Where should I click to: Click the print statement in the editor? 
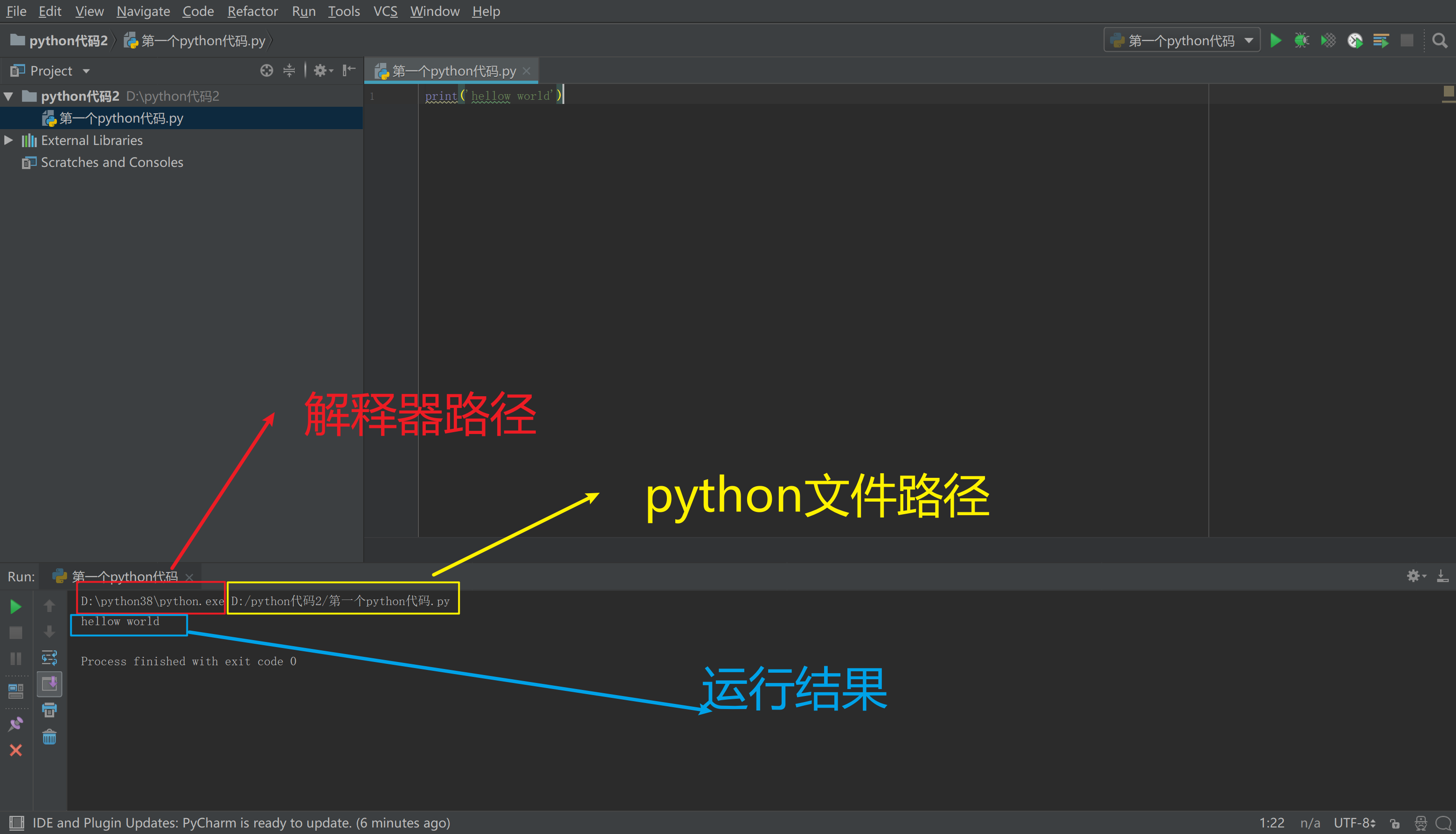click(x=493, y=96)
